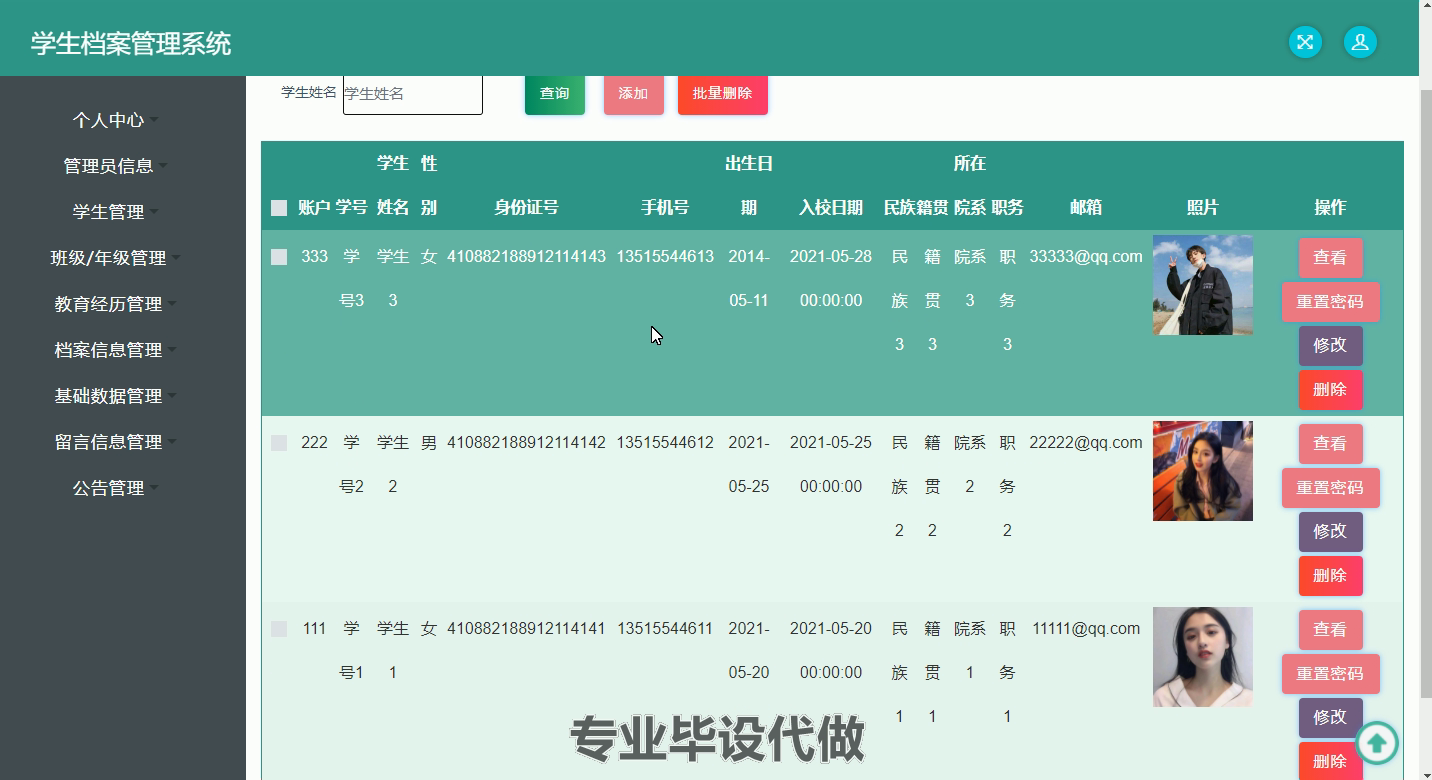The width and height of the screenshot is (1432, 780).
Task: Expand the 基础数据管理 sidebar menu
Action: pos(115,396)
